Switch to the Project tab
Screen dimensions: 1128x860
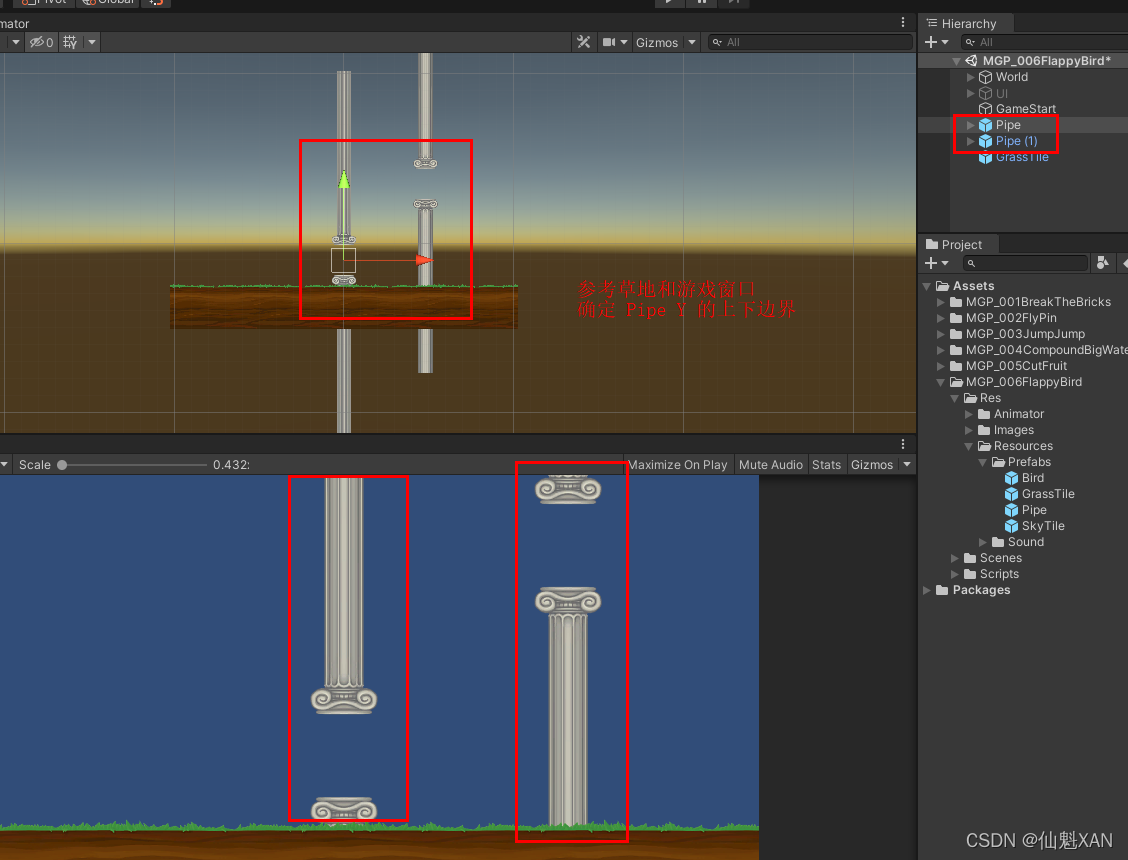pyautogui.click(x=954, y=245)
